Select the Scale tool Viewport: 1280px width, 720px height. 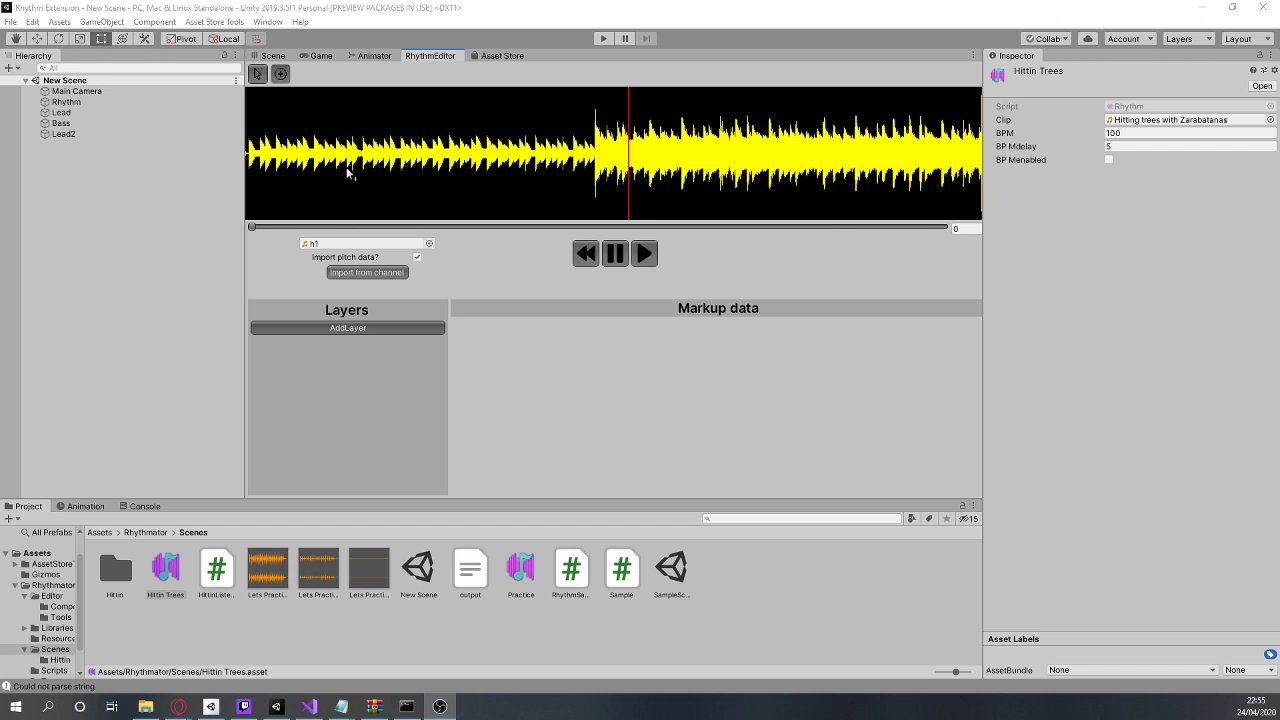click(80, 39)
